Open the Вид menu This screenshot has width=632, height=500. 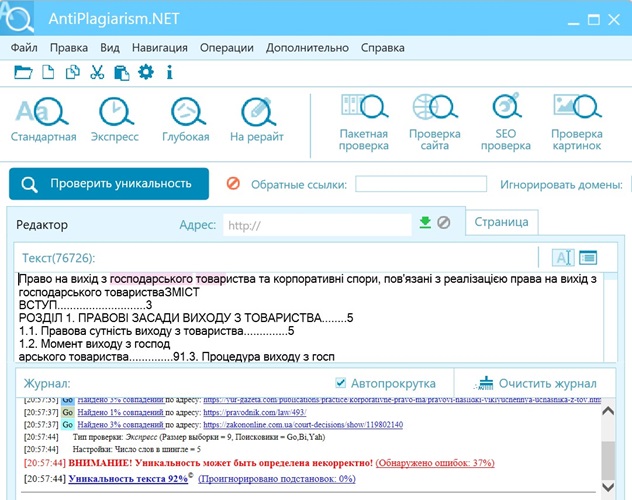coord(110,48)
